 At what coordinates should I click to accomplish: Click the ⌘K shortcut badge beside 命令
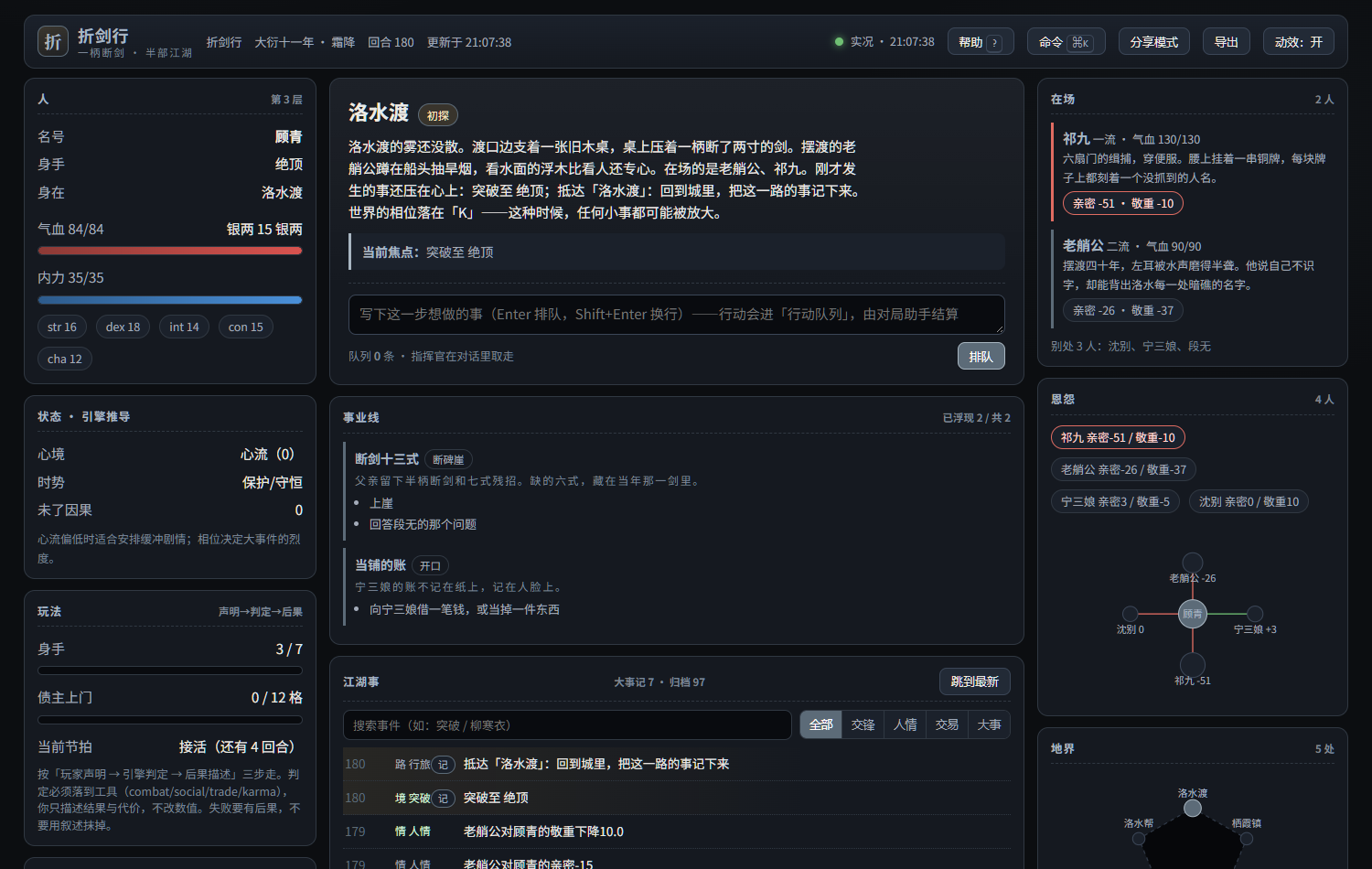[x=1080, y=43]
